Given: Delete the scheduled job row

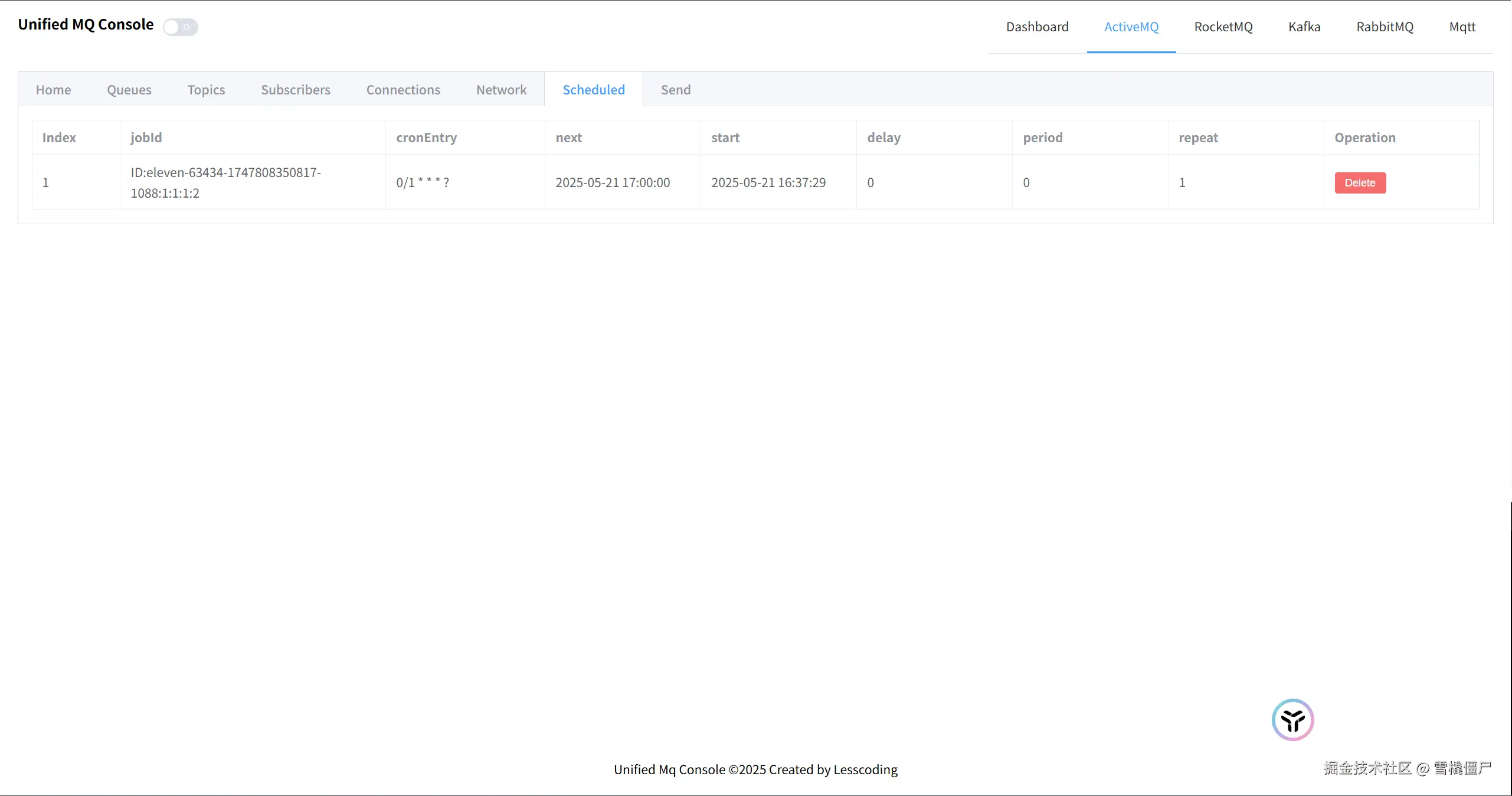Looking at the screenshot, I should (1360, 183).
